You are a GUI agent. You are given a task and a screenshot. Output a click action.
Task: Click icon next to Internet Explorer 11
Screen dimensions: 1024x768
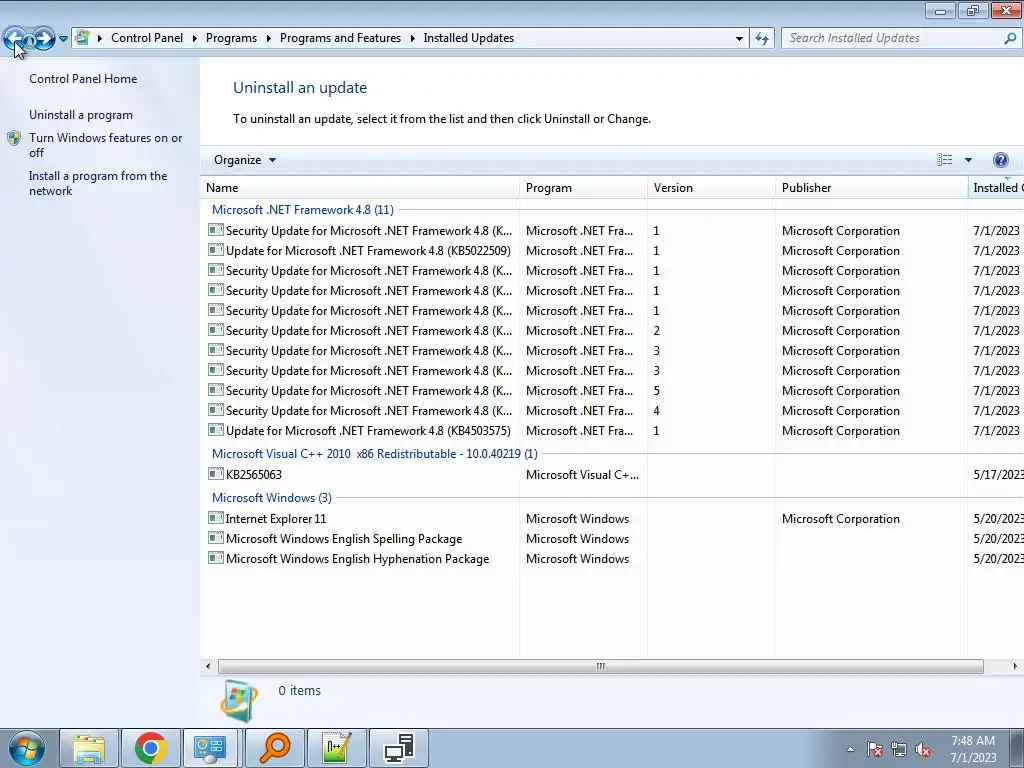tap(216, 519)
